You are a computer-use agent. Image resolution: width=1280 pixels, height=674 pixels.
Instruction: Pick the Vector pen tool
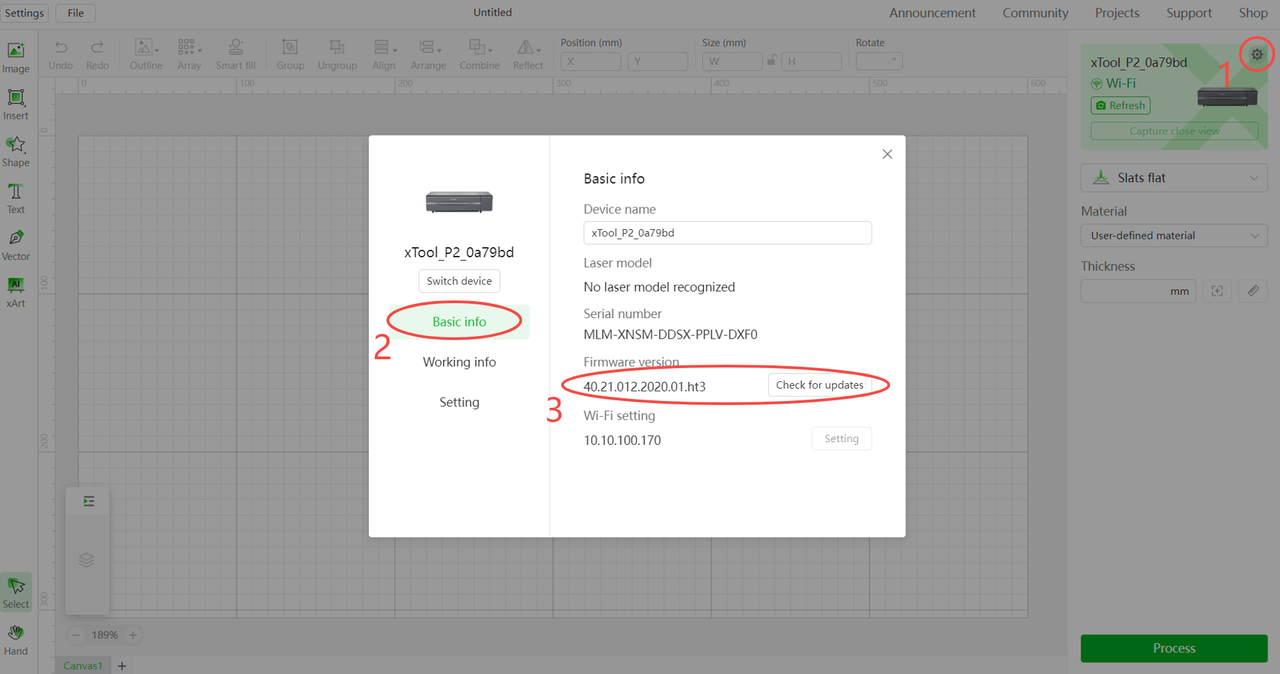pos(16,245)
